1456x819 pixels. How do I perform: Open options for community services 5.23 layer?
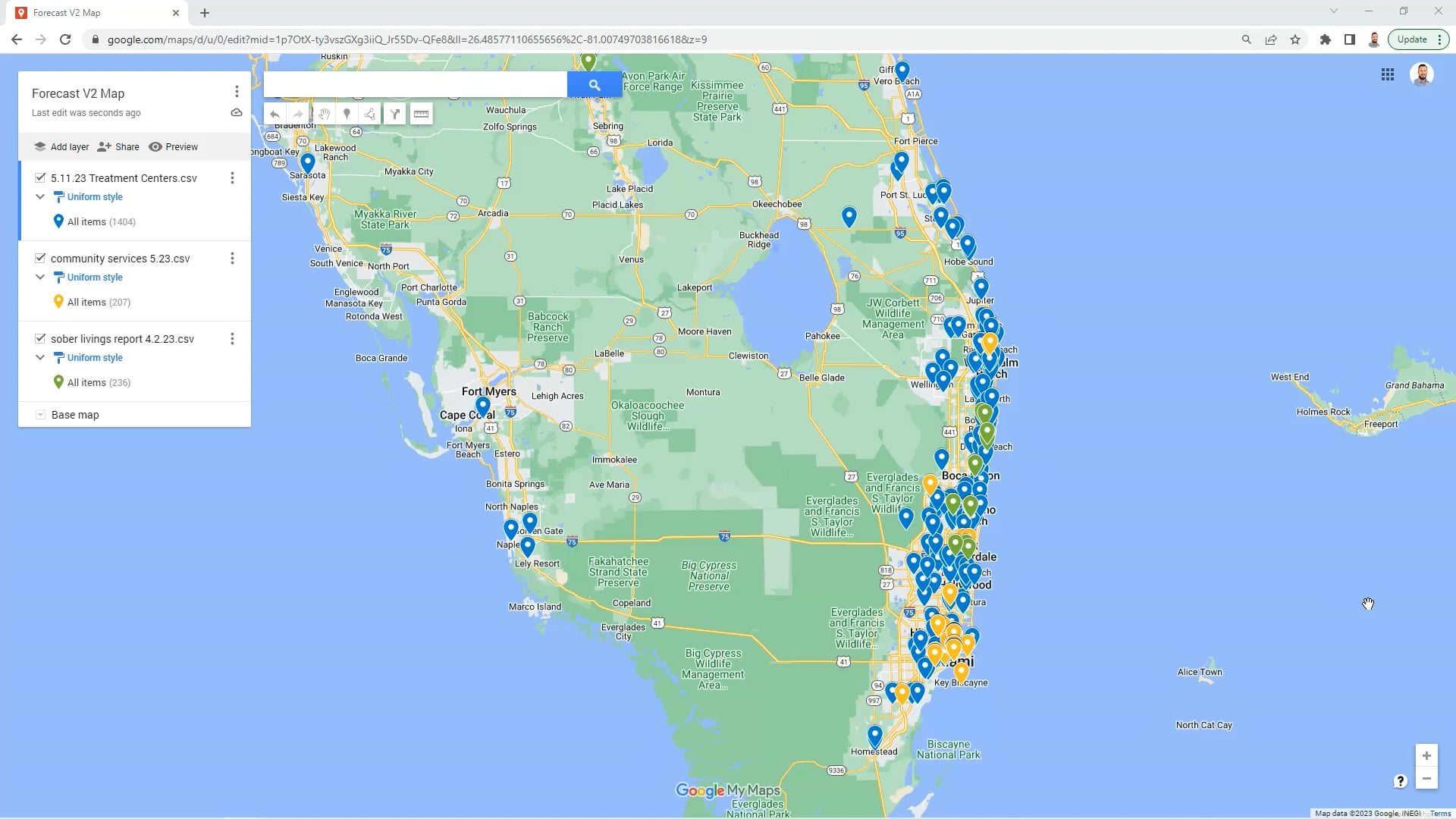point(232,259)
